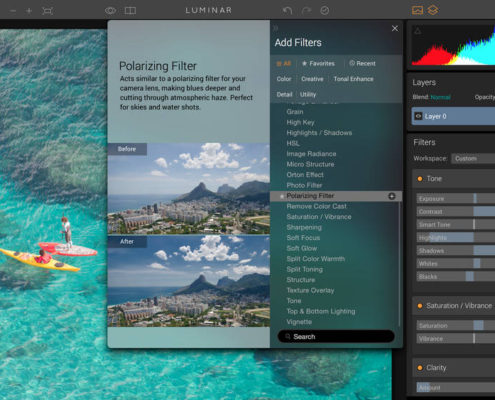Open the After preview thumbnail

pos(189,281)
